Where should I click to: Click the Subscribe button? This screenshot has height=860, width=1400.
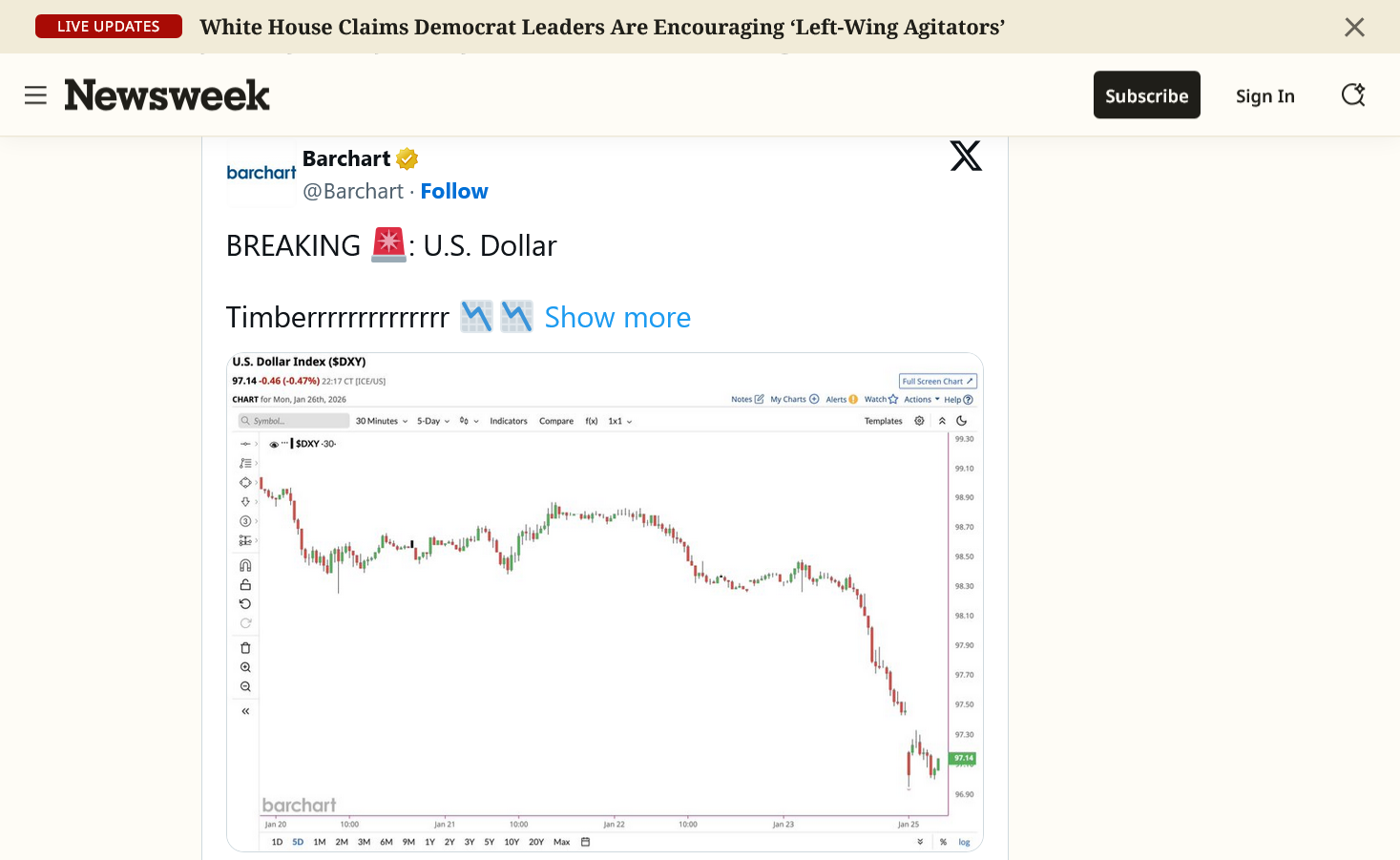1146,95
